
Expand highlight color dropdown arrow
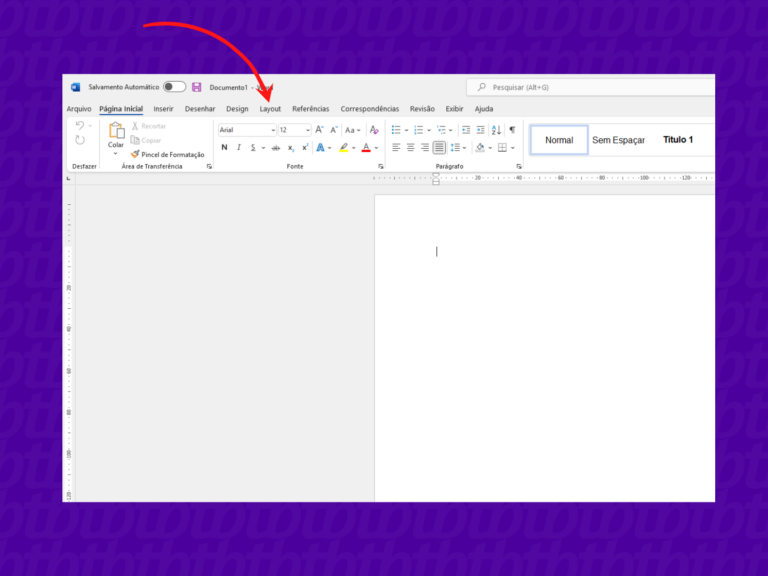coord(354,148)
